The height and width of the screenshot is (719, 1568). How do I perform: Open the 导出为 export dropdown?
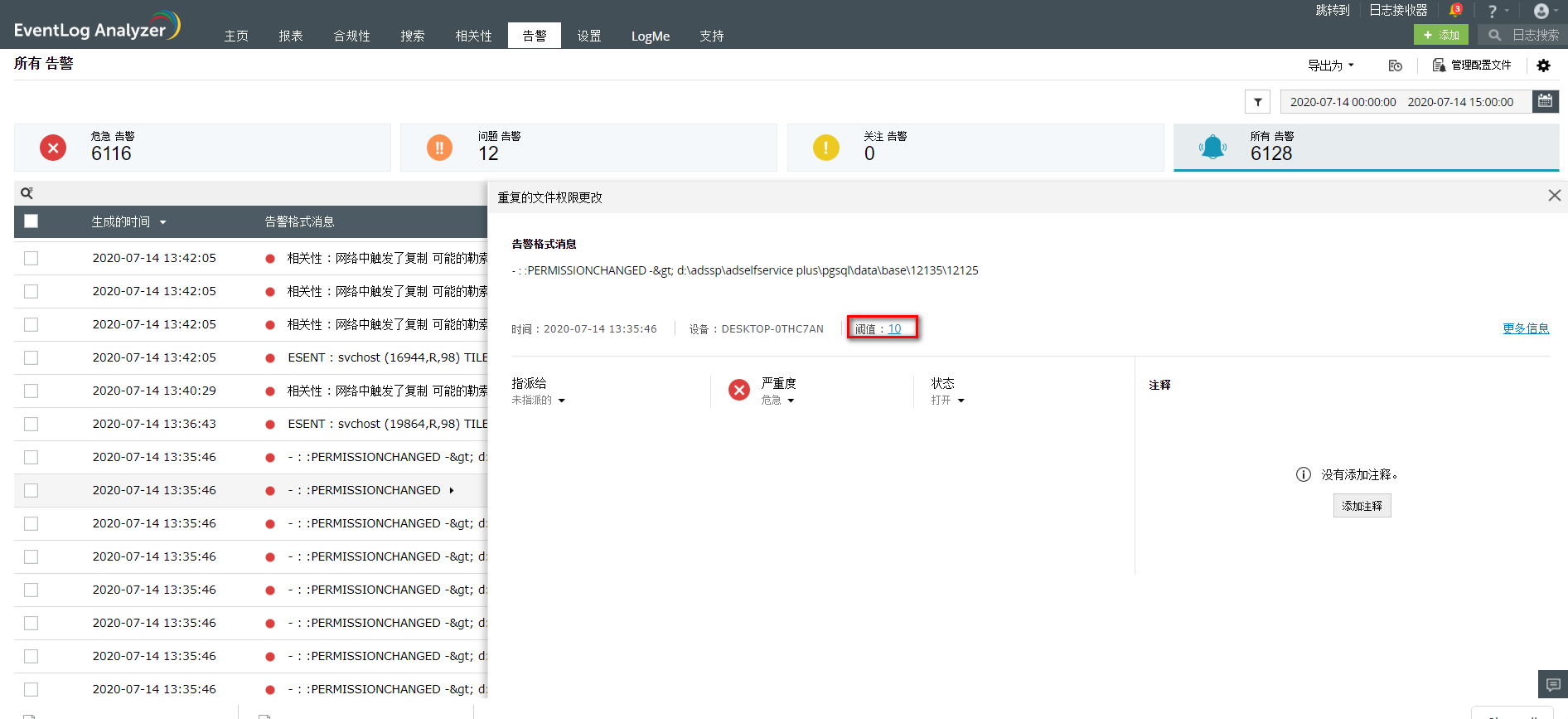[x=1330, y=66]
